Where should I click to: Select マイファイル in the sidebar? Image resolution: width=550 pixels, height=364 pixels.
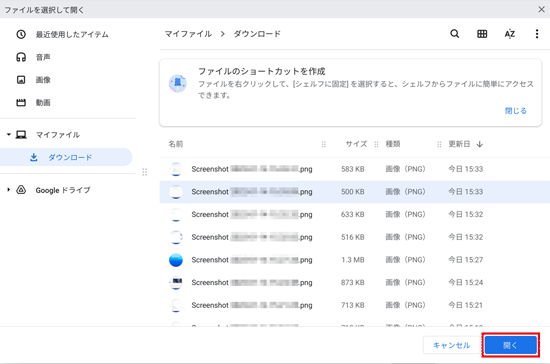[x=58, y=135]
